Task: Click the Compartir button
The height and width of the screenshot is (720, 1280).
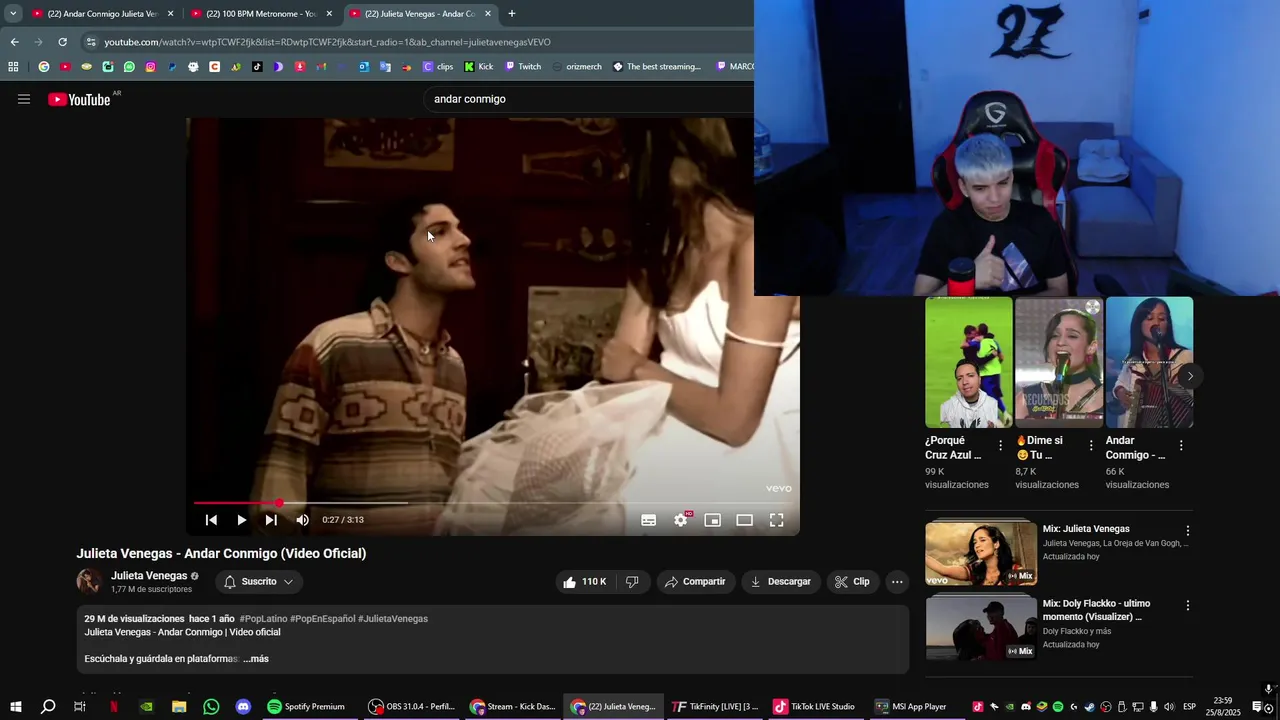Action: click(x=696, y=582)
